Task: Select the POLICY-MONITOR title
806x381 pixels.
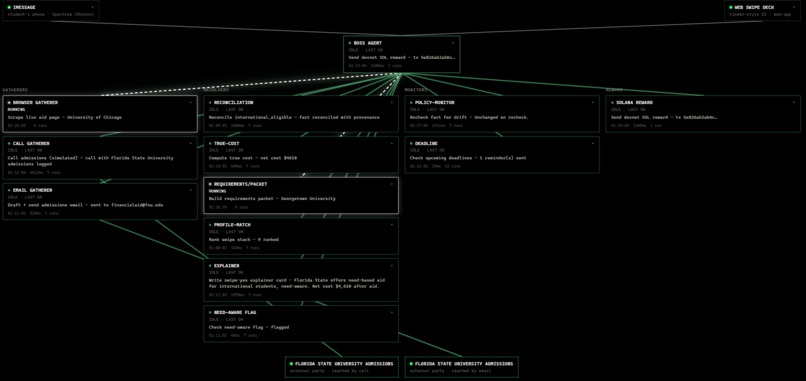Action: click(x=435, y=102)
